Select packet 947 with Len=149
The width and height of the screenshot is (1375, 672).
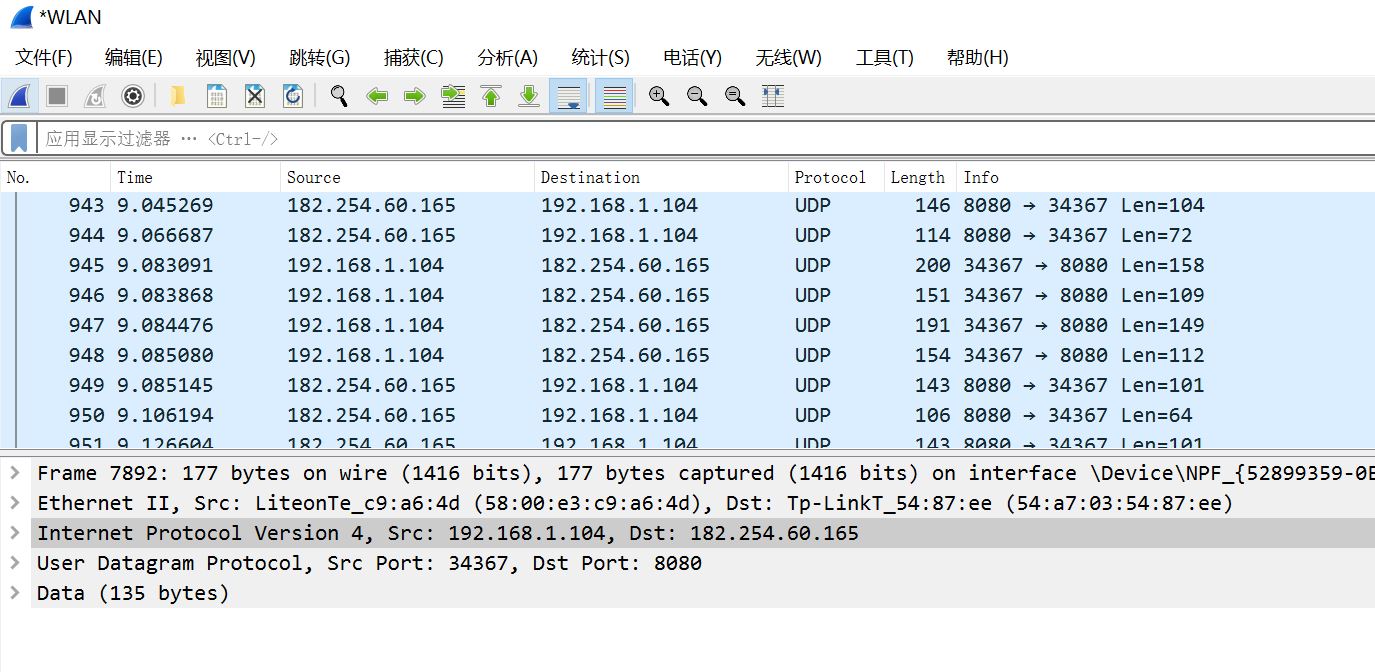tap(687, 325)
